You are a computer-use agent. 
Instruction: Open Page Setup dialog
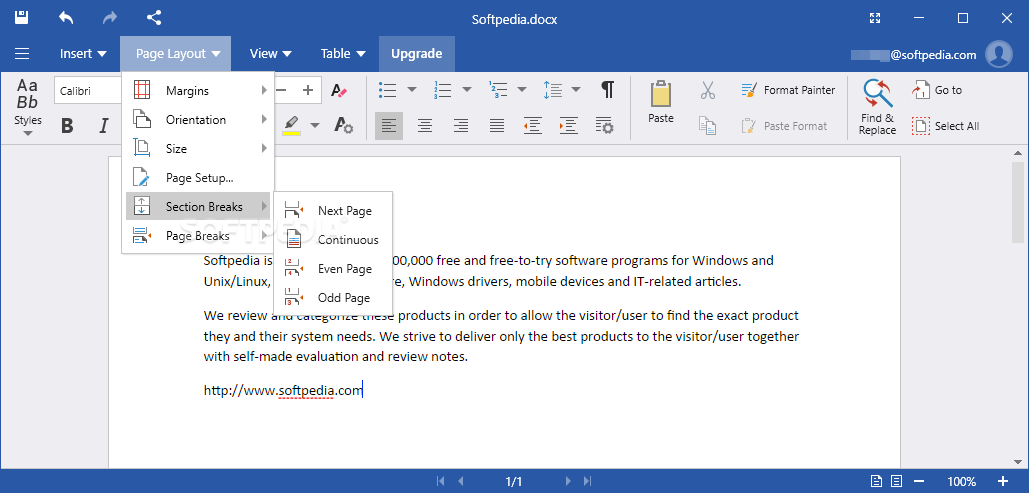[200, 177]
